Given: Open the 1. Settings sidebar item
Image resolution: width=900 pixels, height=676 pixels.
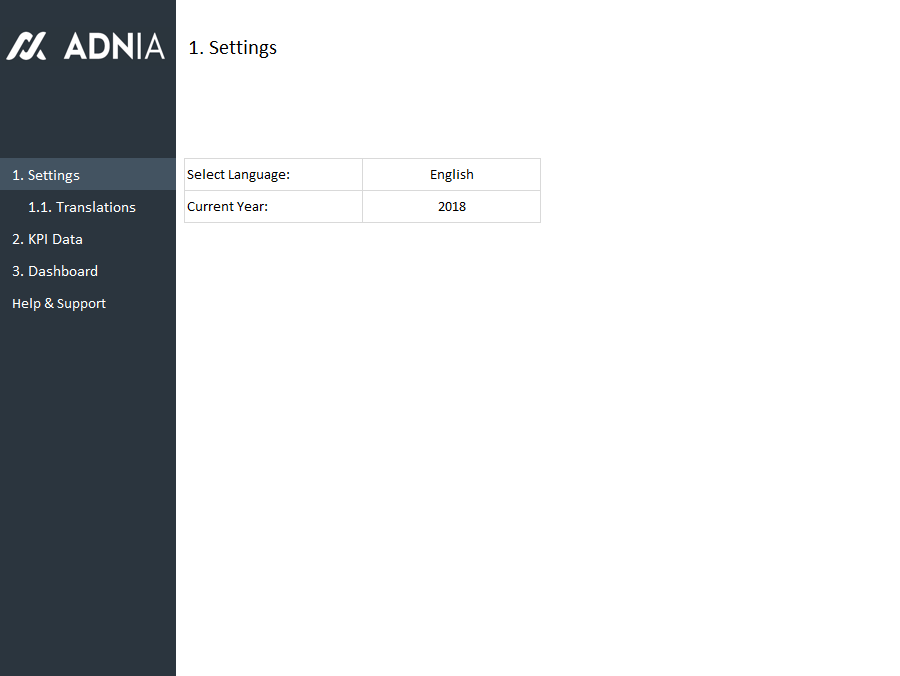Looking at the screenshot, I should click(x=46, y=175).
